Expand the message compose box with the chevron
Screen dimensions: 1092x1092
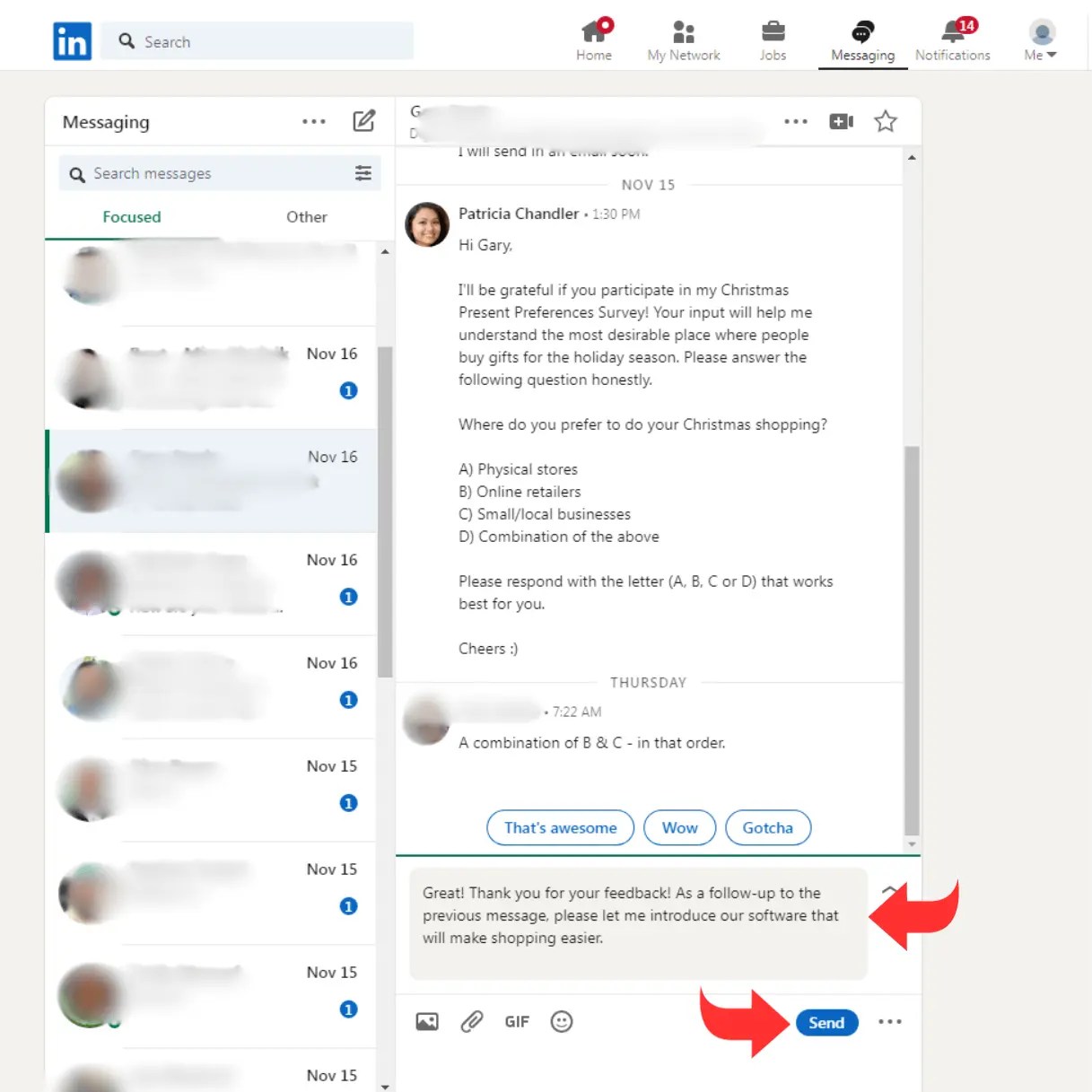pyautogui.click(x=890, y=891)
